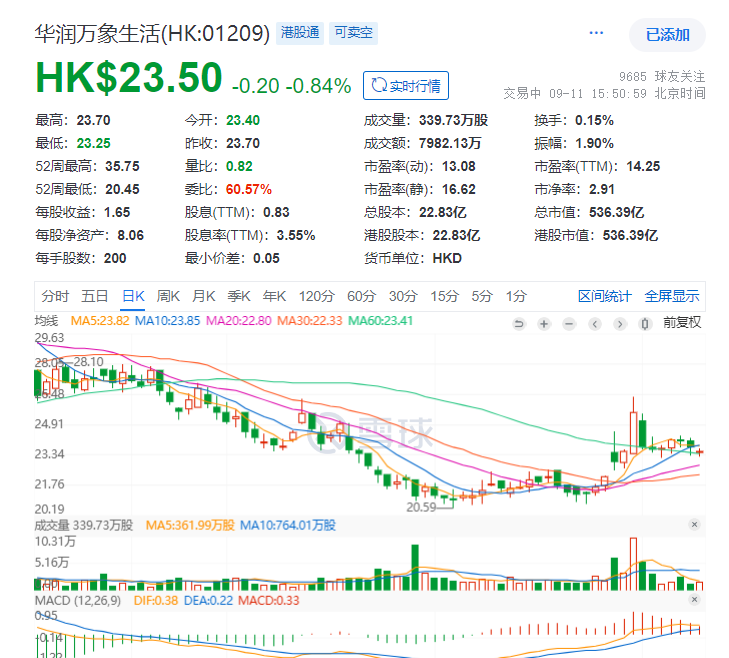
Task: Click the MA30:22.33 moving average label
Action: [x=310, y=321]
